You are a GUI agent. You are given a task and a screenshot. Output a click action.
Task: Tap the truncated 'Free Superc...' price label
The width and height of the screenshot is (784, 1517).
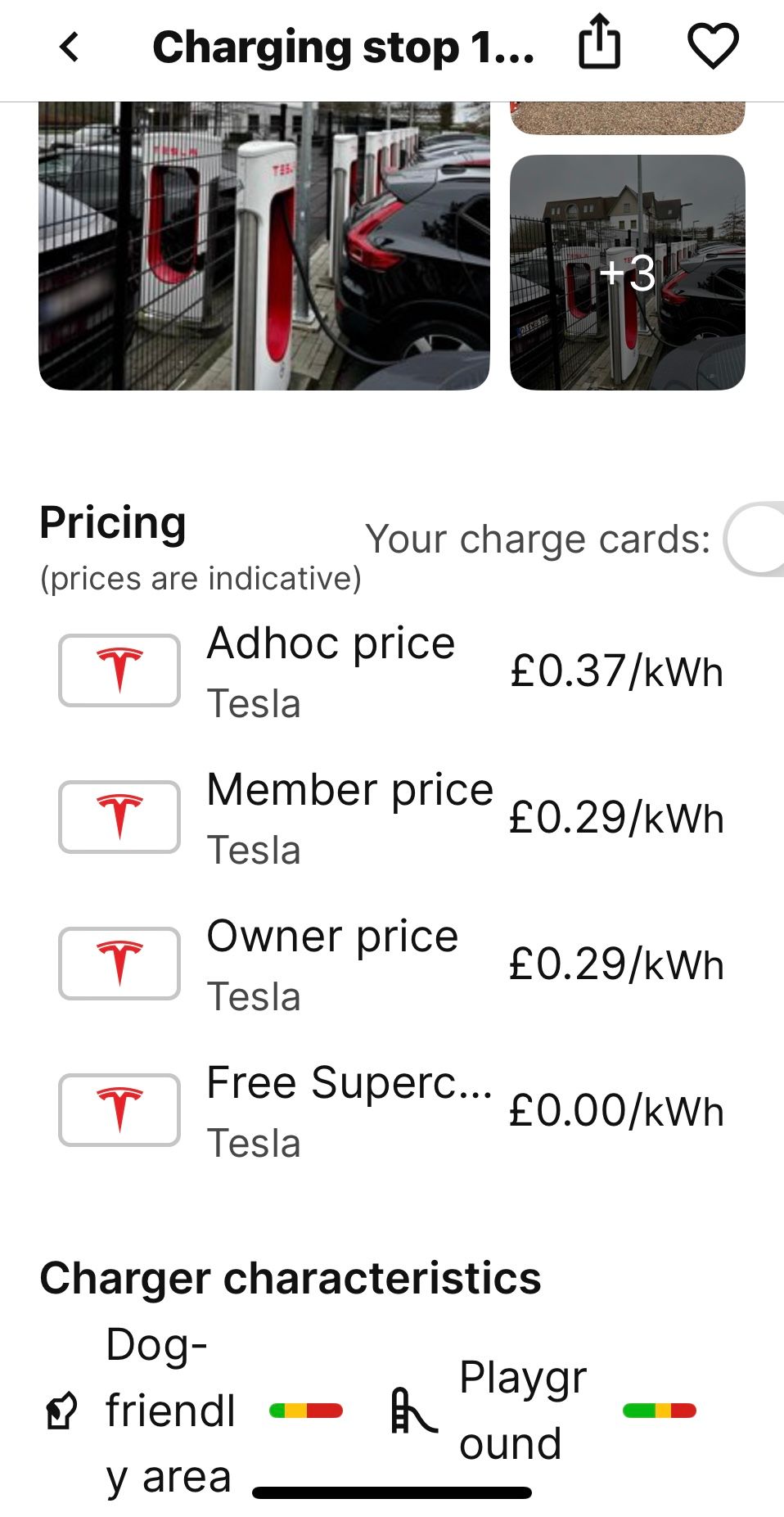[349, 1083]
